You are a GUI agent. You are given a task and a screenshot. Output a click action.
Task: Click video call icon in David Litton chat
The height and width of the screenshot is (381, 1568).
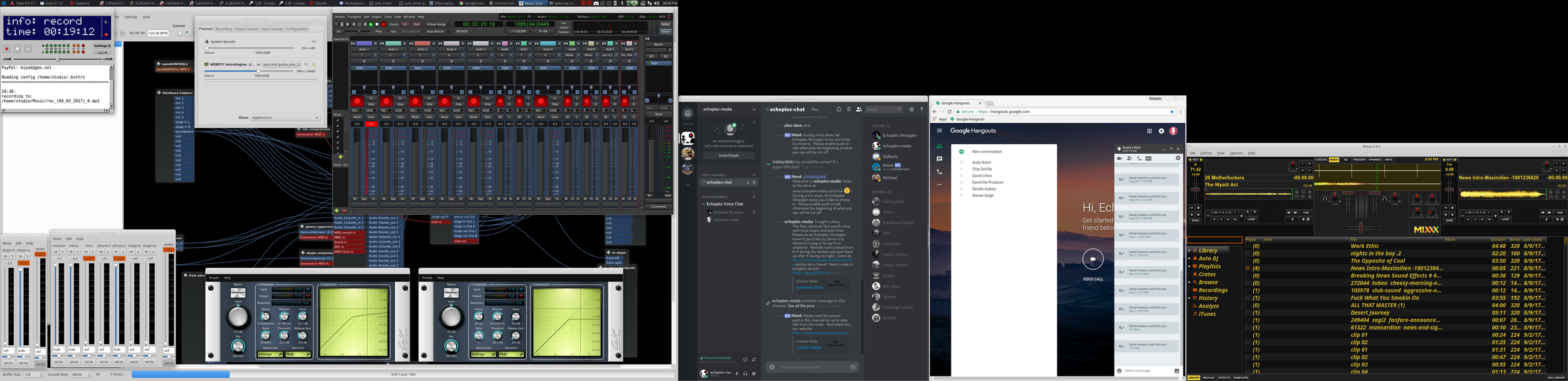click(x=1120, y=159)
